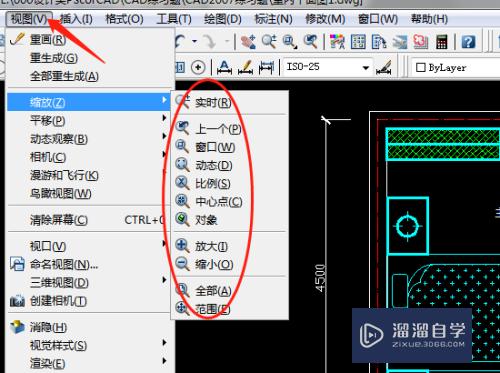
Task: Open the 帮助(H) menu
Action: (429, 19)
